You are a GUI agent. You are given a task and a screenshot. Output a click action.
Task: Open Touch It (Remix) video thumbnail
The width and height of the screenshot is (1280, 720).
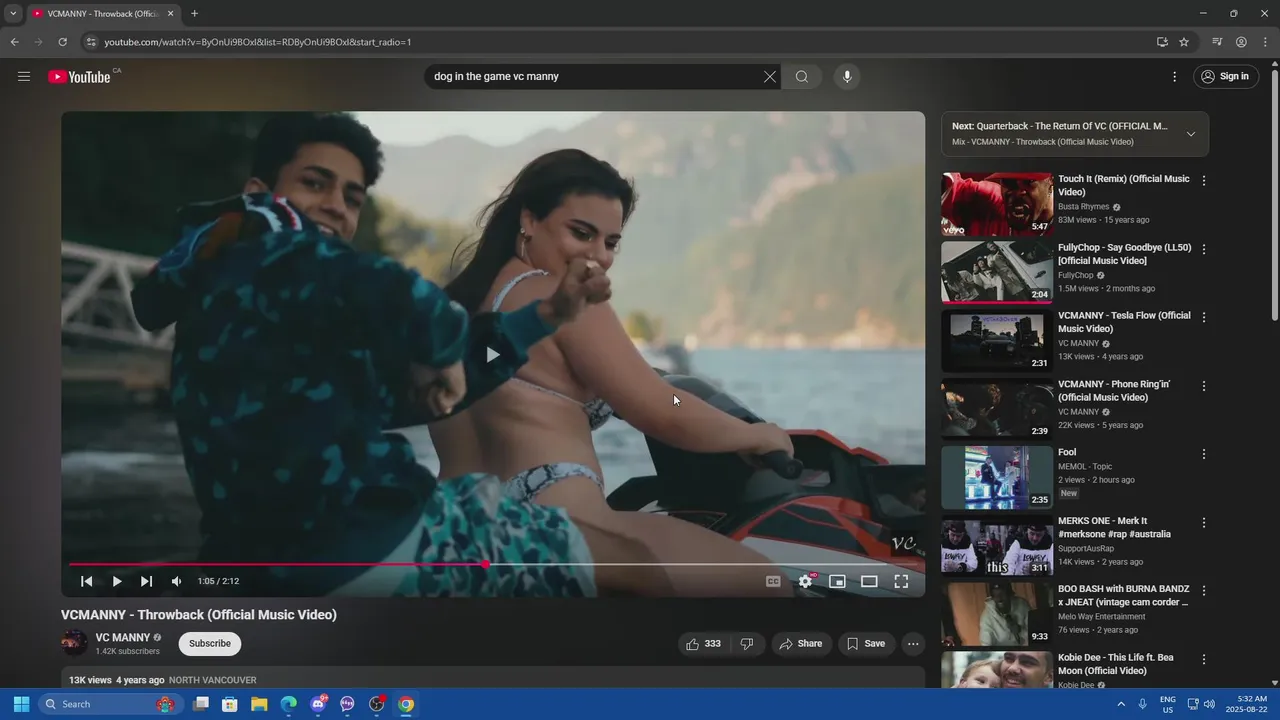point(997,204)
